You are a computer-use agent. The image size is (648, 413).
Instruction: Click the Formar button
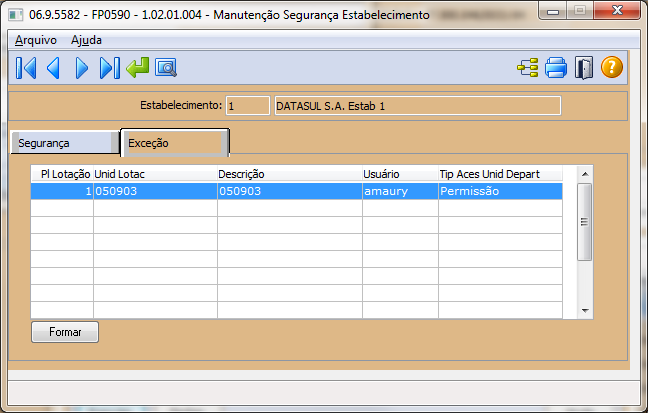click(x=65, y=332)
